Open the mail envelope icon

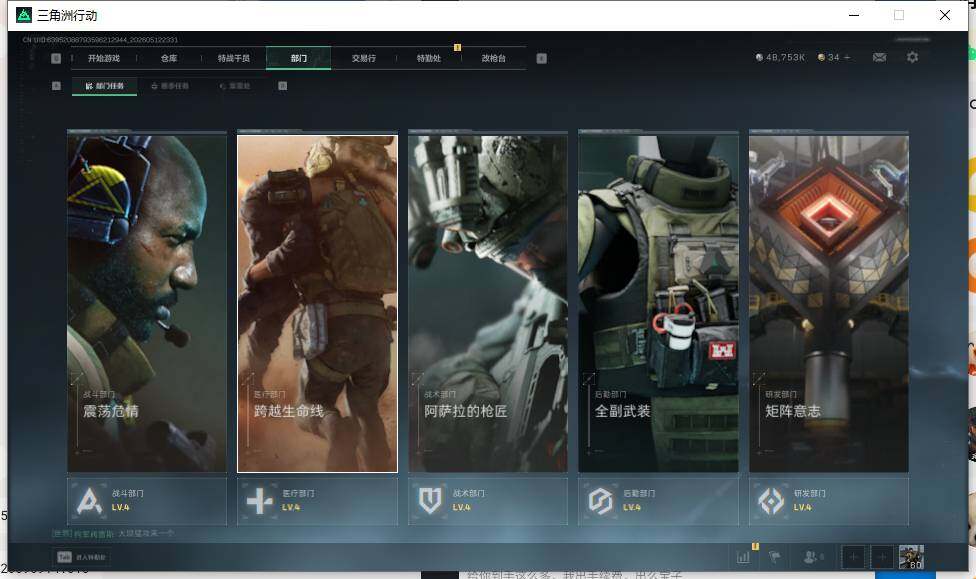[x=880, y=57]
